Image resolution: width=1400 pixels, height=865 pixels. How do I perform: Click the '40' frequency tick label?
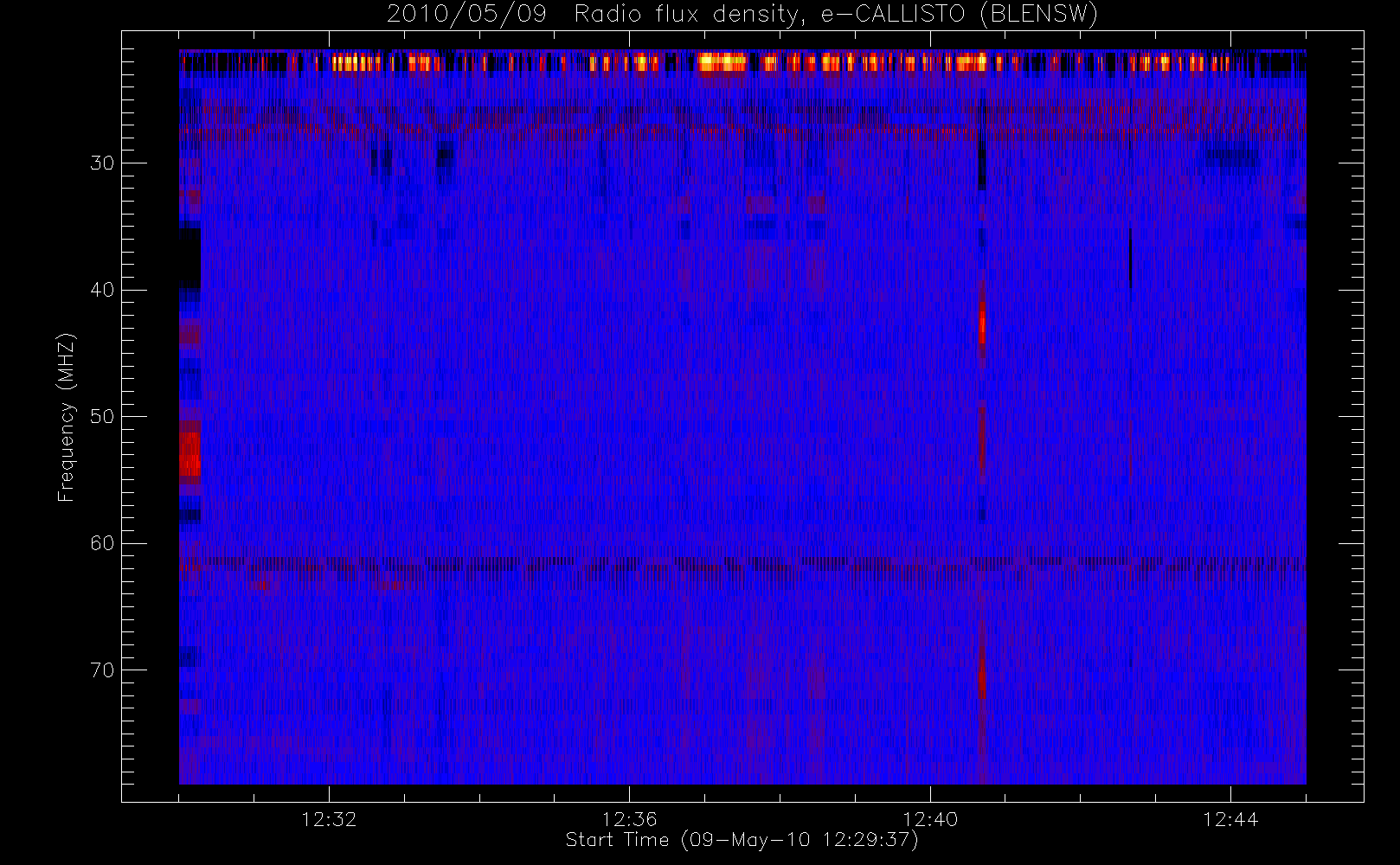pyautogui.click(x=102, y=290)
